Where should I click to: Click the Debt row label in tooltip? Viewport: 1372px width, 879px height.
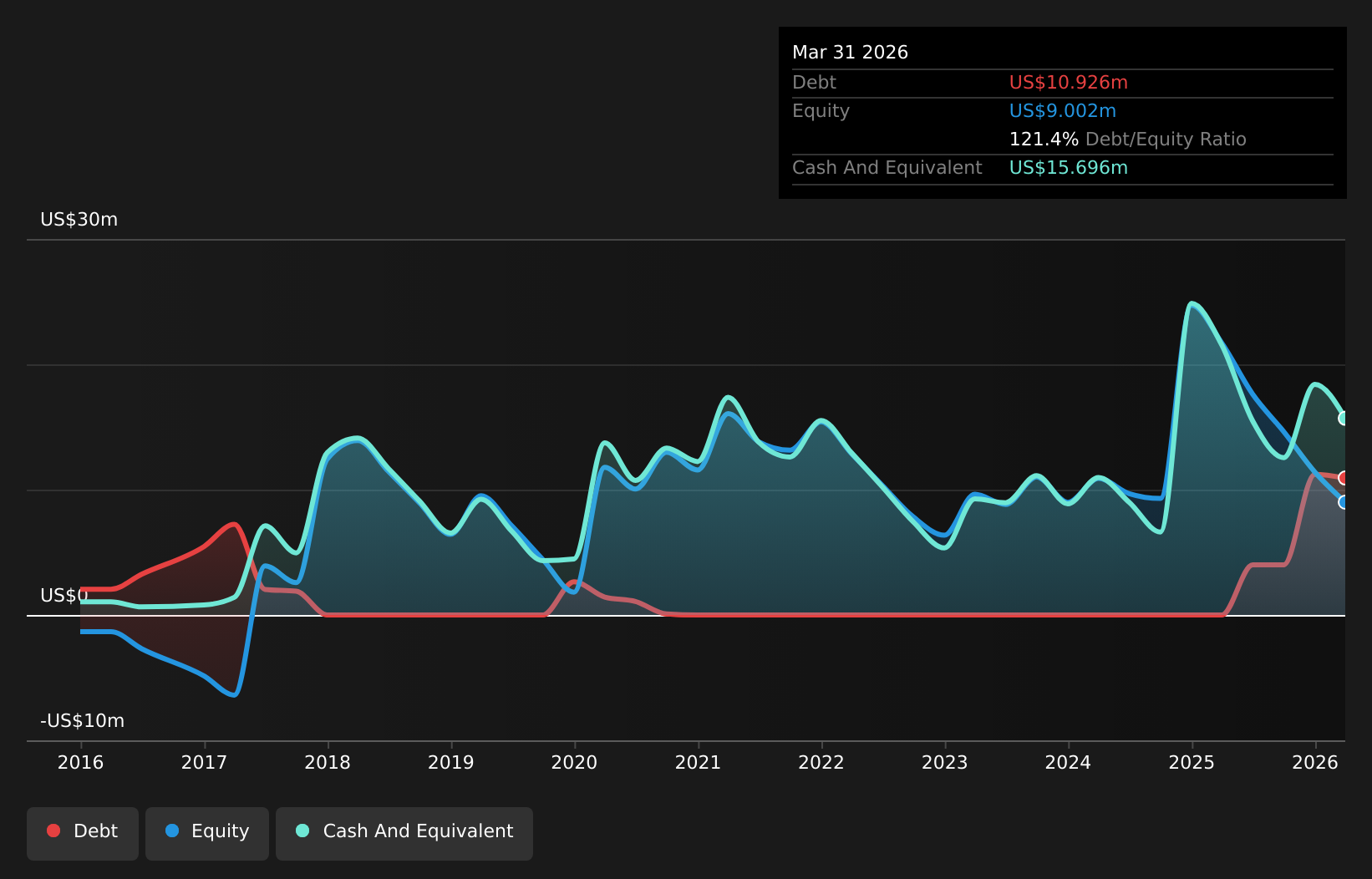[x=815, y=83]
